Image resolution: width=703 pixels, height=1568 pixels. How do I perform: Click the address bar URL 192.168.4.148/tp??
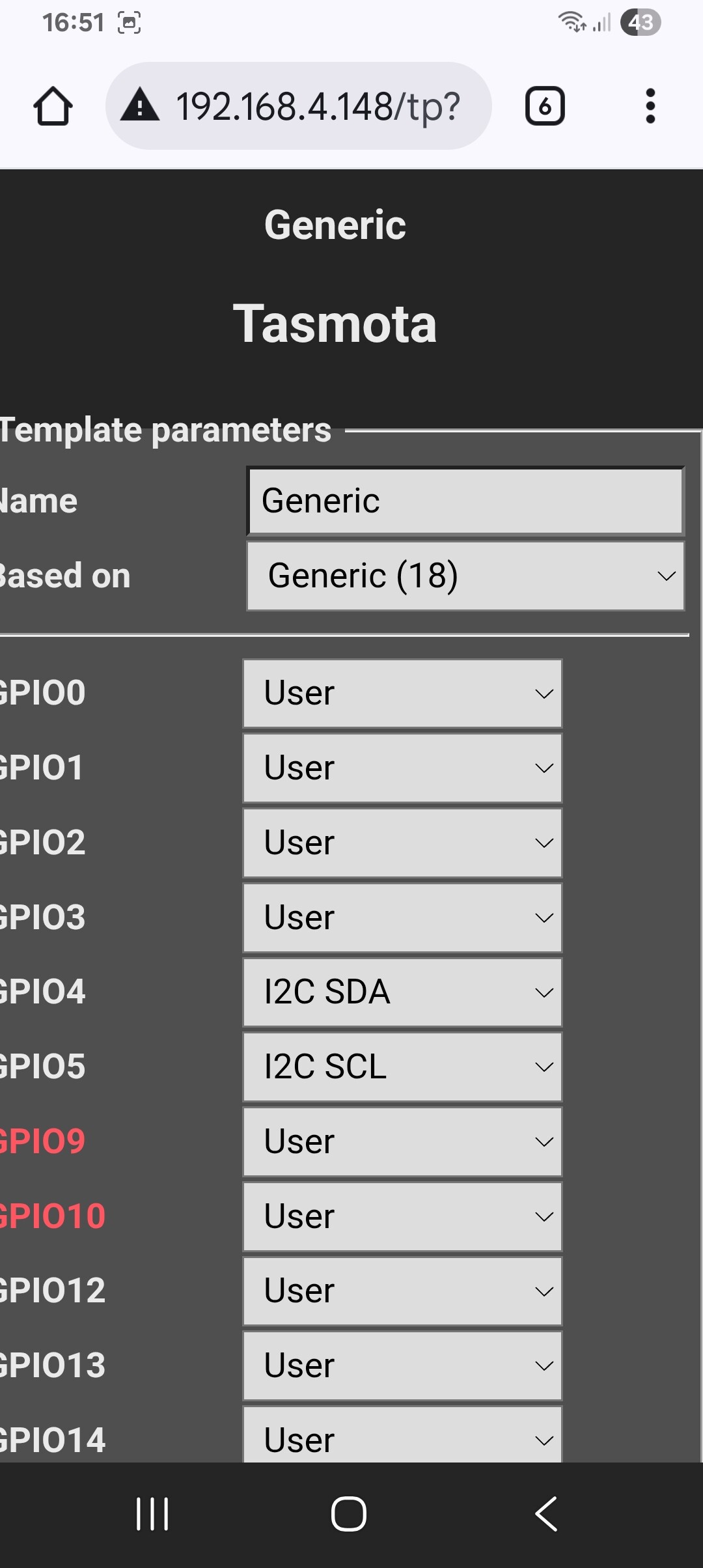pyautogui.click(x=318, y=106)
